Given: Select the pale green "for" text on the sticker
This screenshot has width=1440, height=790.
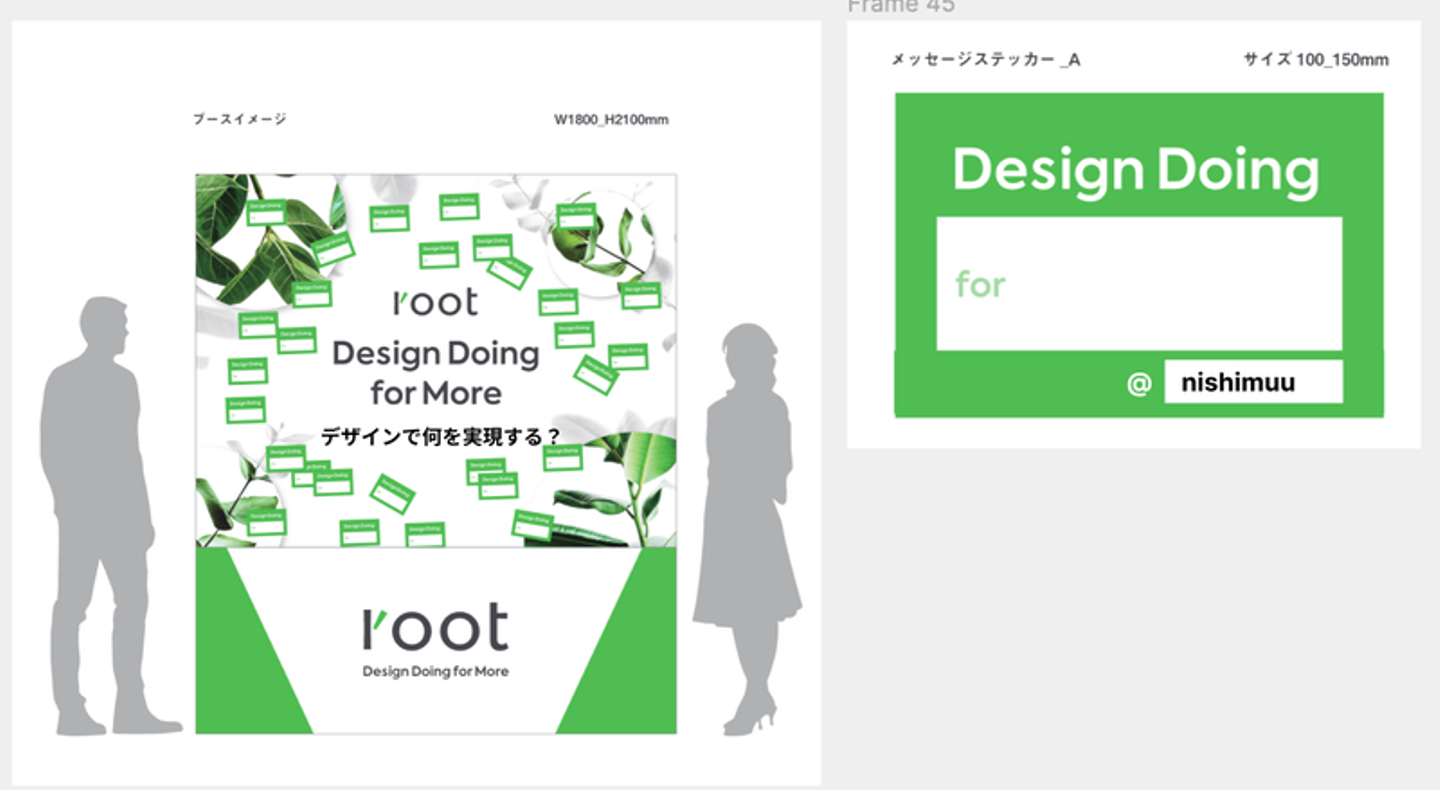Looking at the screenshot, I should click(980, 285).
